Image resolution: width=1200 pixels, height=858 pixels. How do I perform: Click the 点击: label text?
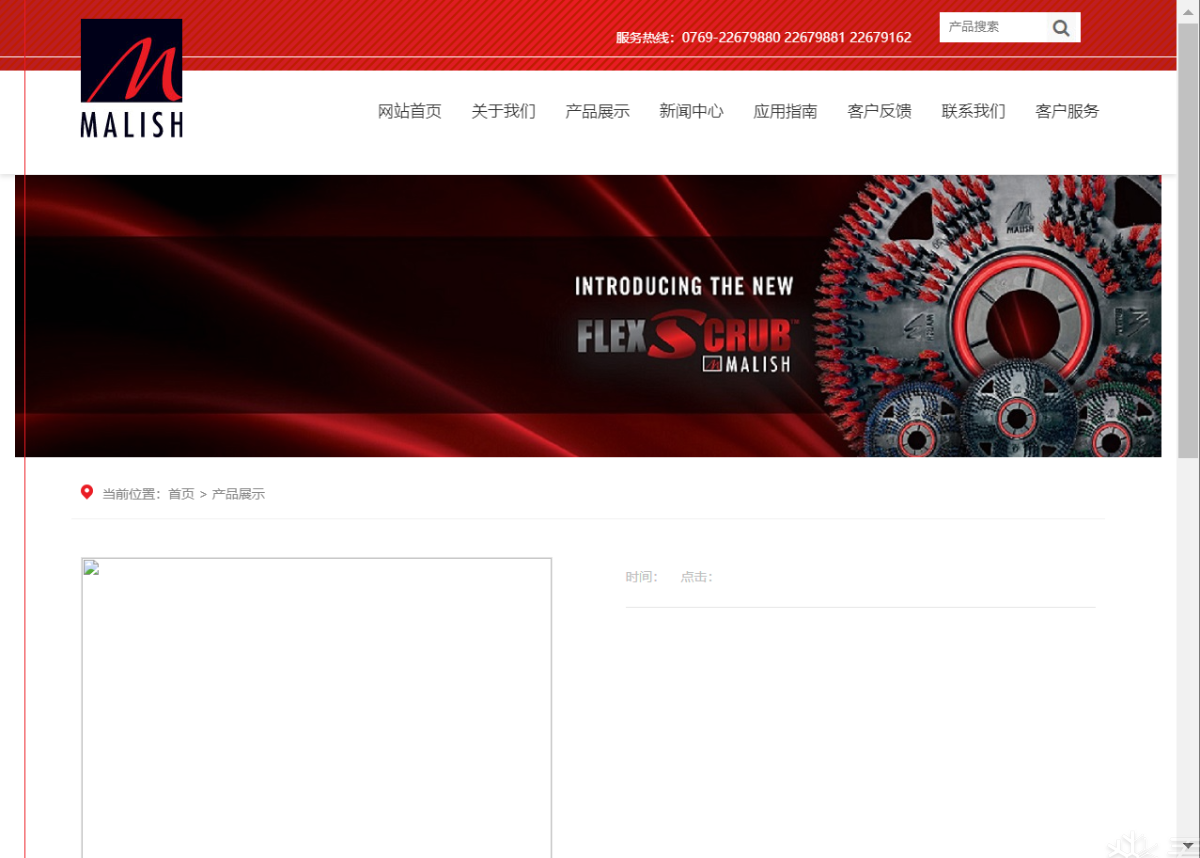(x=697, y=577)
